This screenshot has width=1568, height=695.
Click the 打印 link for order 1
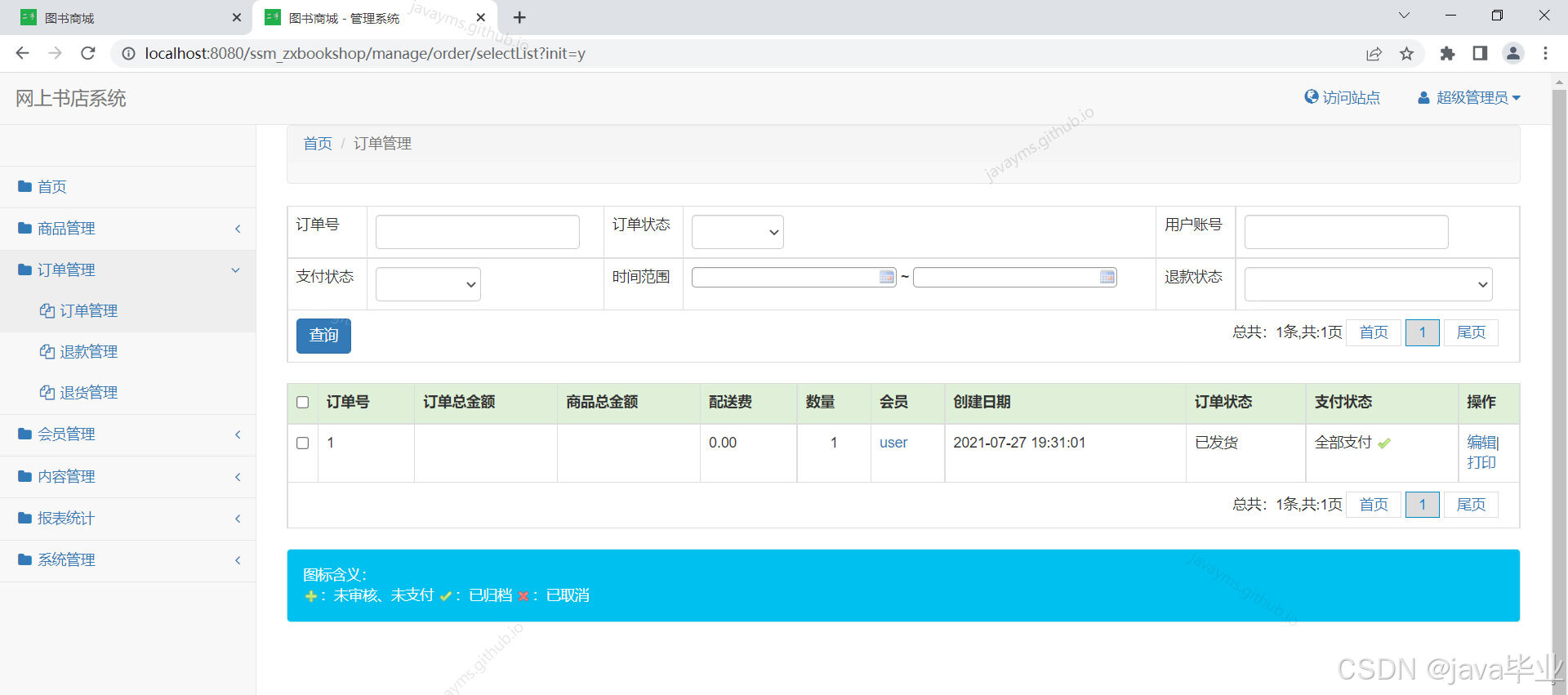coord(1481,462)
